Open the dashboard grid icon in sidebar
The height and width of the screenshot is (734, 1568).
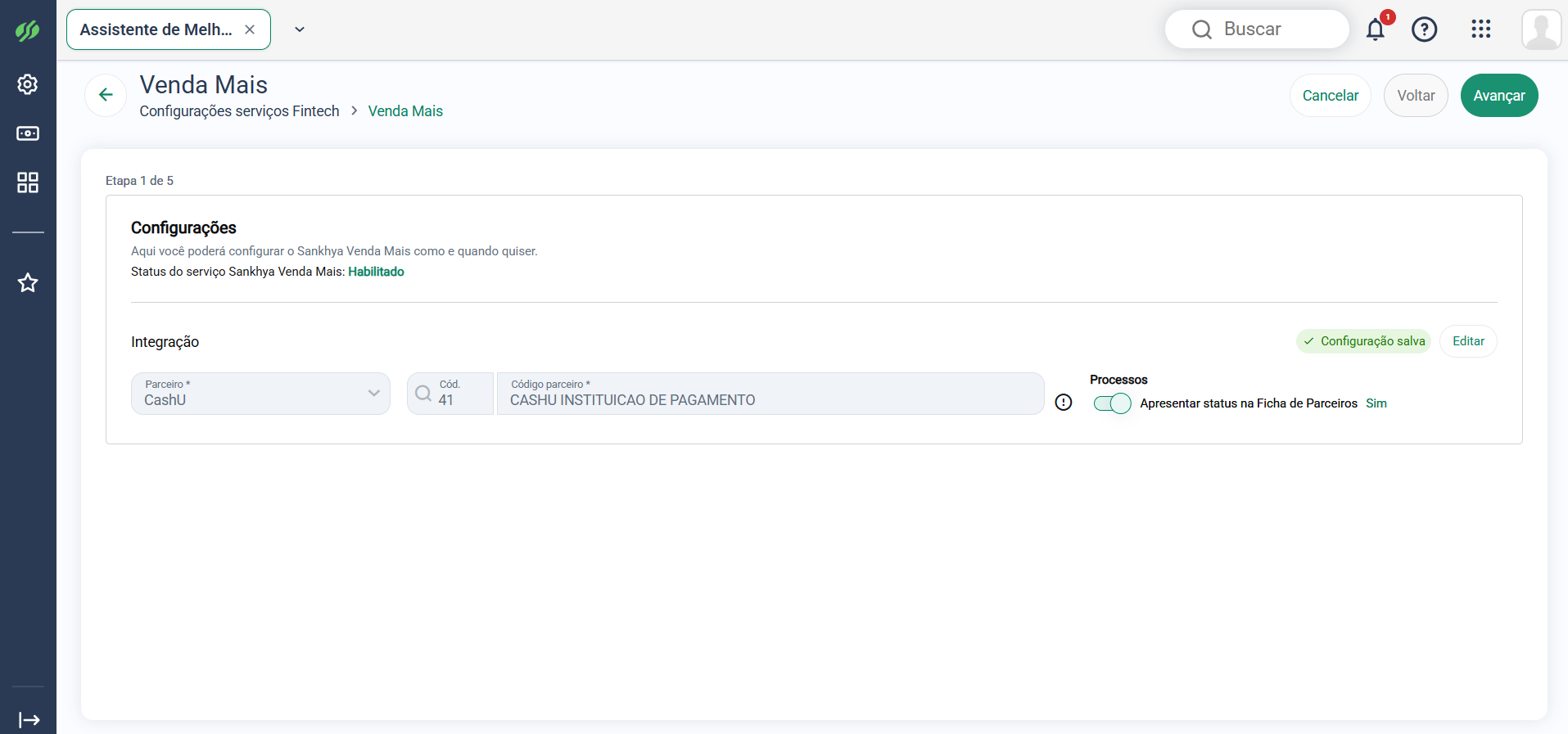pos(28,182)
